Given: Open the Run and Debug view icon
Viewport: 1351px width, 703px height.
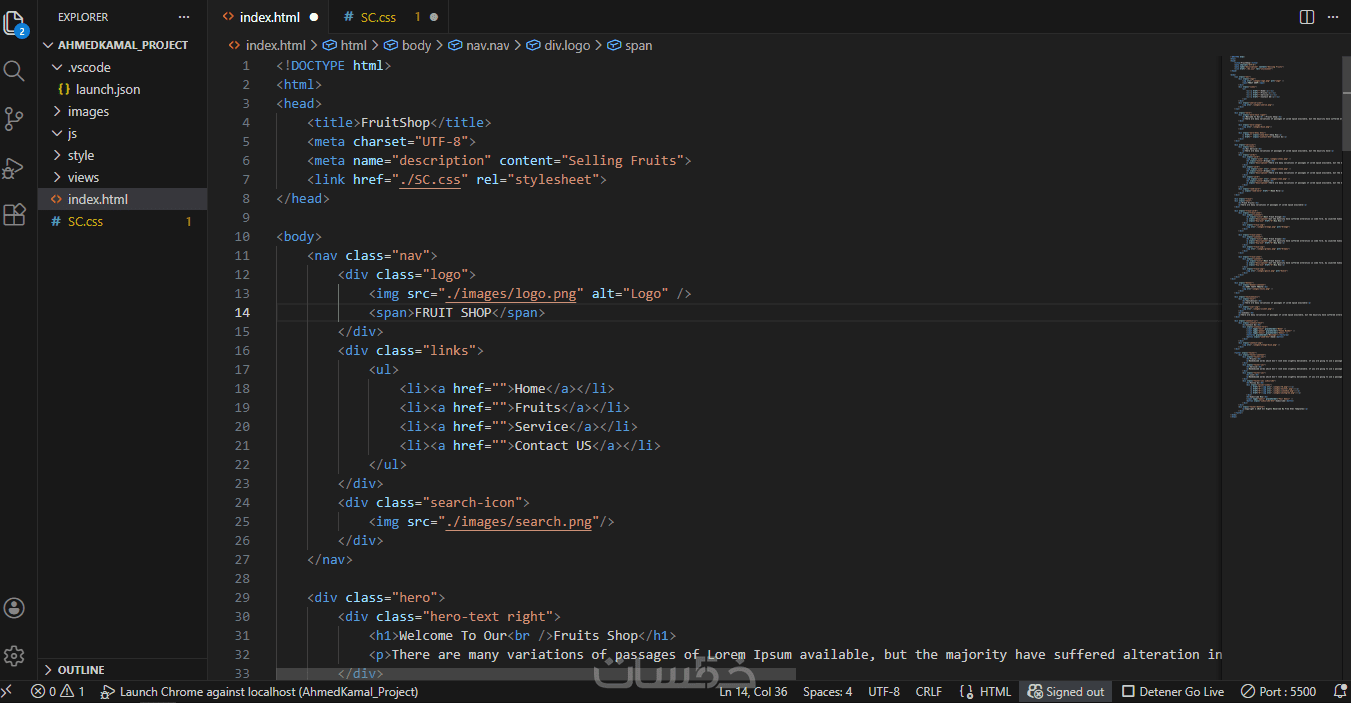Looking at the screenshot, I should (14, 167).
